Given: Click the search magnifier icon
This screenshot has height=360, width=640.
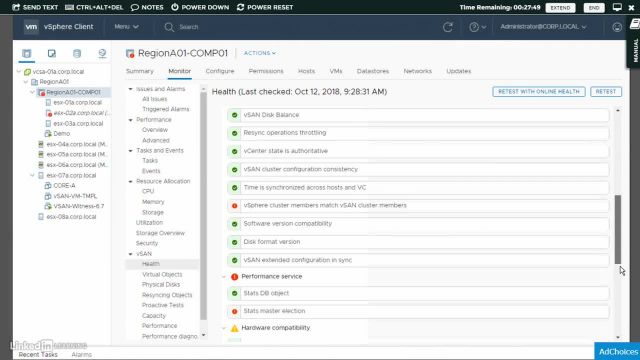Looking at the screenshot, I should coord(169,27).
